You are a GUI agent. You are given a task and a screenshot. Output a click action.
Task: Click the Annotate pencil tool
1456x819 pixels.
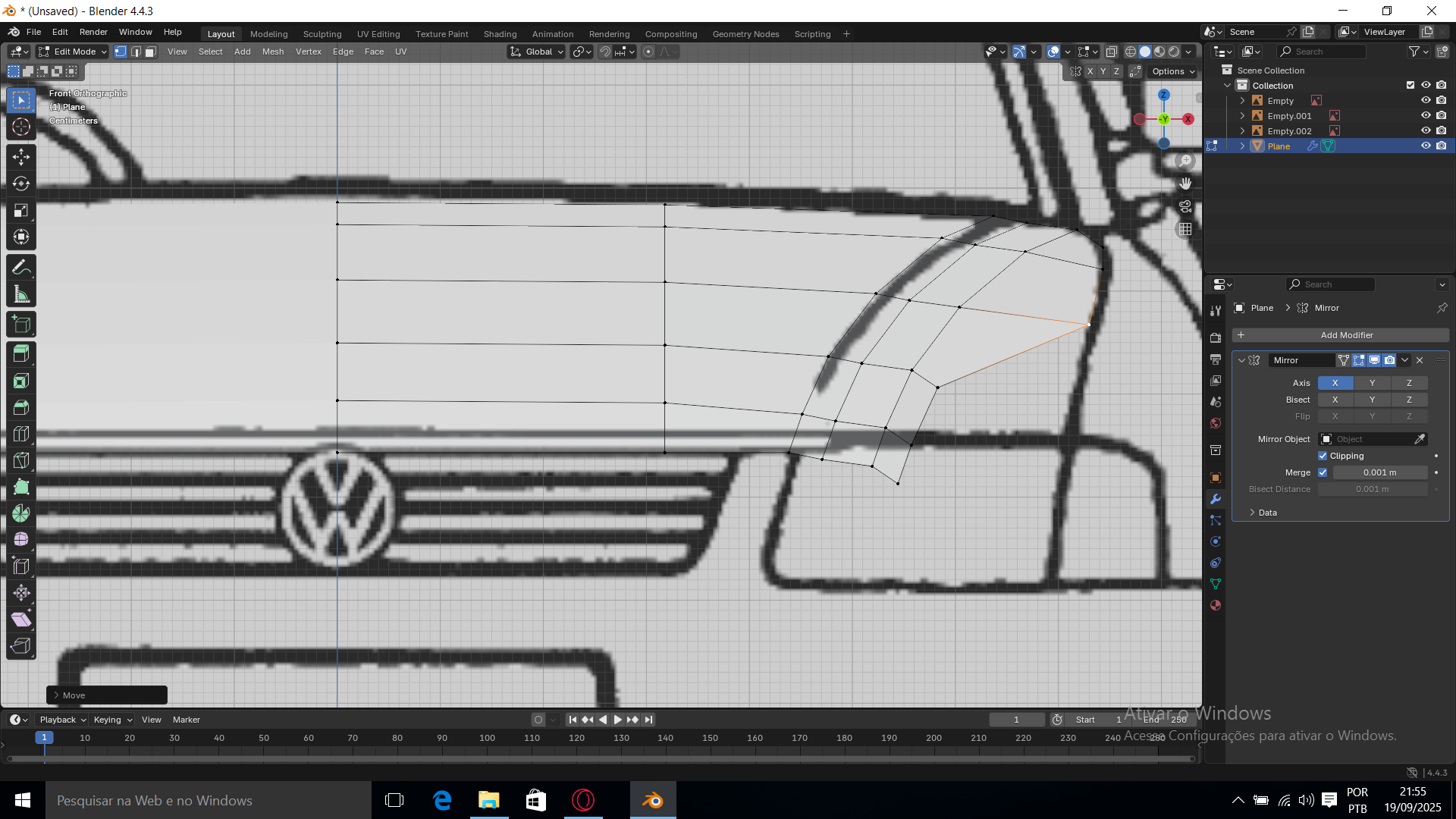pos(21,268)
